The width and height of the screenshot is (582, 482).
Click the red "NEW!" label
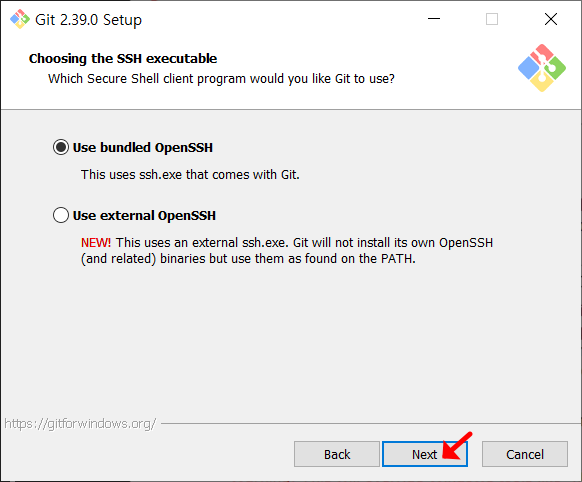tap(96, 243)
